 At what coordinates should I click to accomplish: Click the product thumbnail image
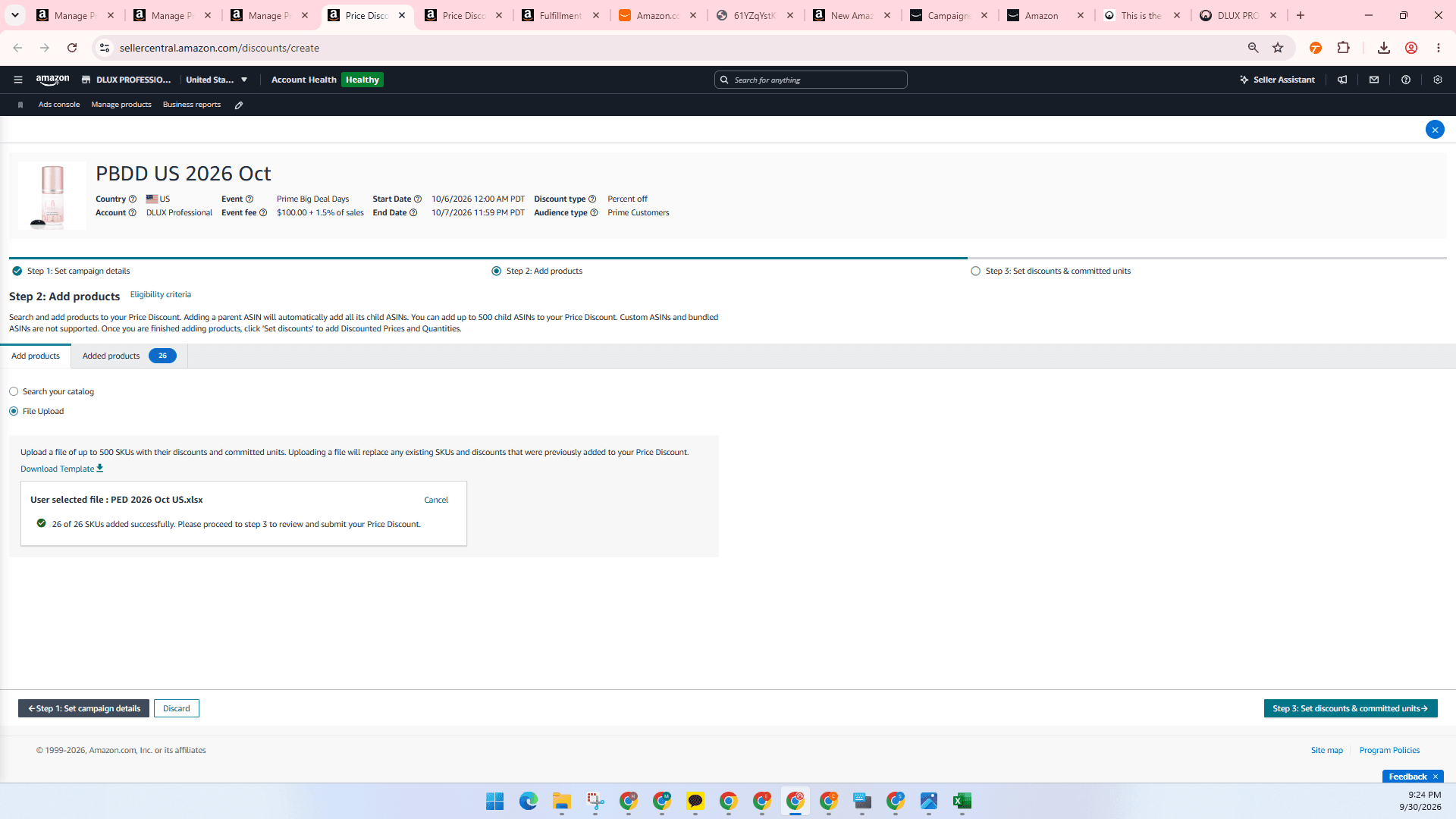pyautogui.click(x=52, y=196)
